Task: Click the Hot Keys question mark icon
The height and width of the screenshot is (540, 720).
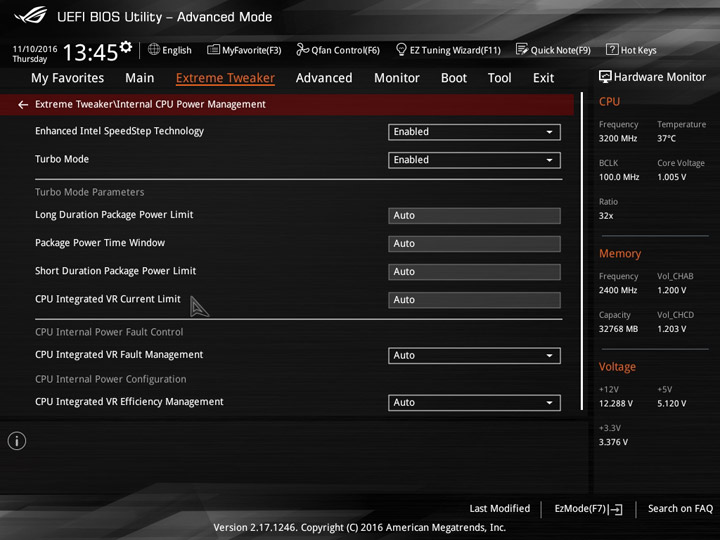Action: click(612, 49)
